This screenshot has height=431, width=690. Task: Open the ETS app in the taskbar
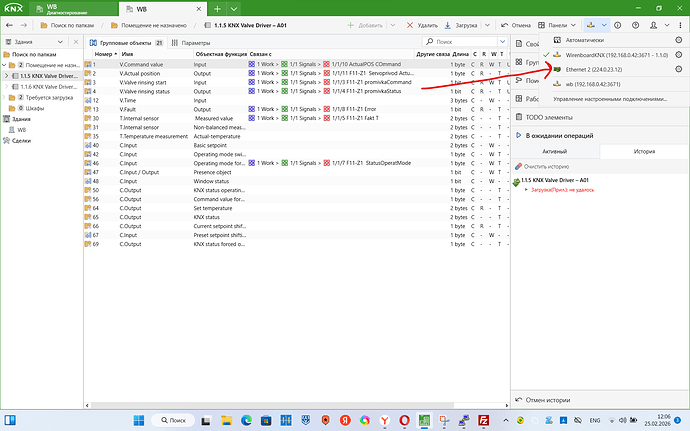click(424, 420)
